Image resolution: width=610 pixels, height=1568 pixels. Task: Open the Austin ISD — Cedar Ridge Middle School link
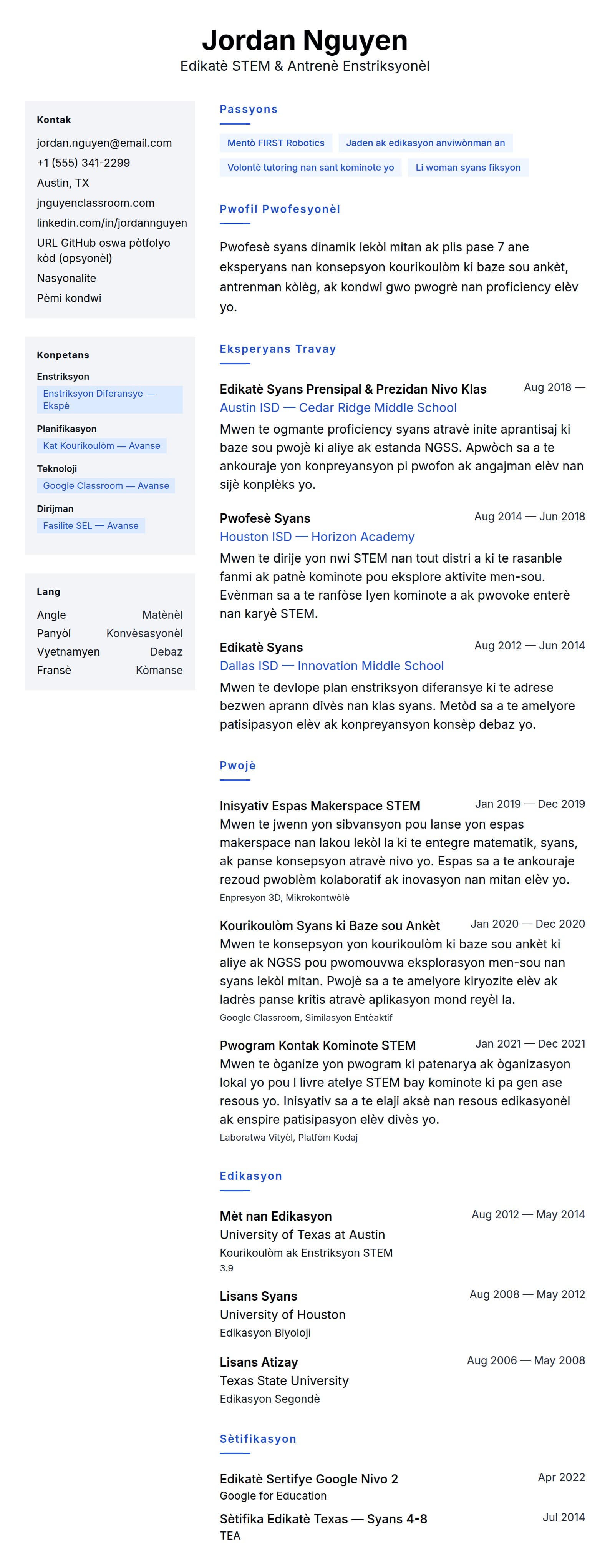[338, 408]
